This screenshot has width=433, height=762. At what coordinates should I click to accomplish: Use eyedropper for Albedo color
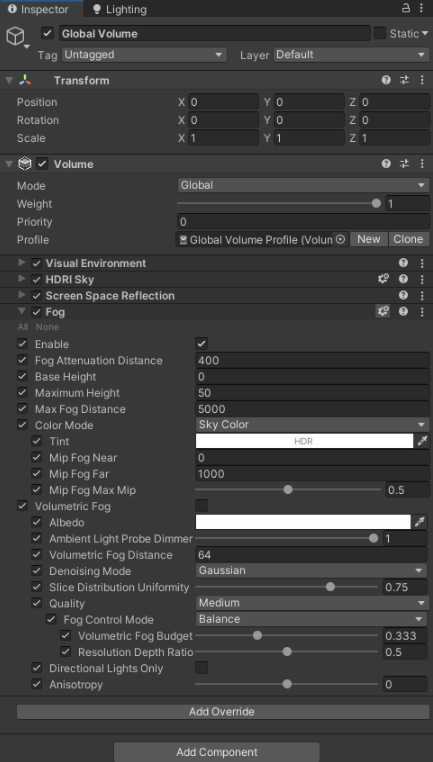tap(419, 522)
